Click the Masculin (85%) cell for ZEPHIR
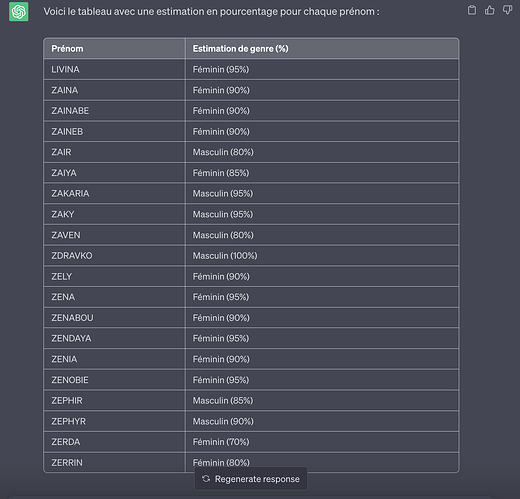This screenshot has height=499, width=520. click(322, 400)
